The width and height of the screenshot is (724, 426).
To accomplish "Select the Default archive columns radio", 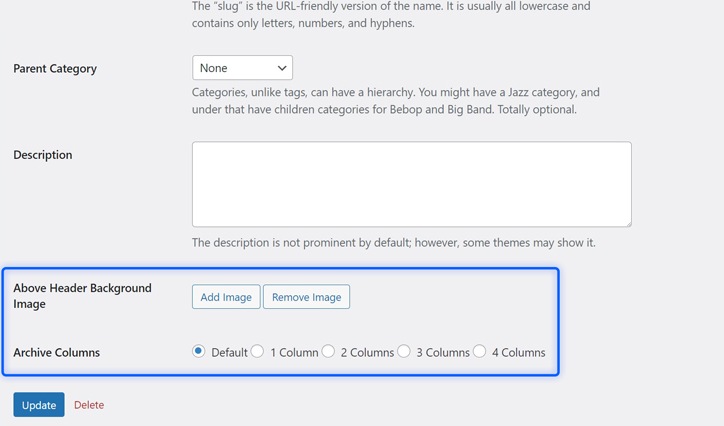I will pos(198,351).
